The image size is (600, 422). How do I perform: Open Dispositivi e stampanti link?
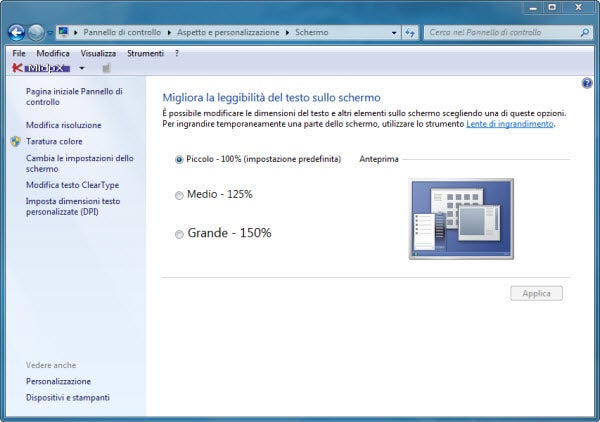[68, 398]
